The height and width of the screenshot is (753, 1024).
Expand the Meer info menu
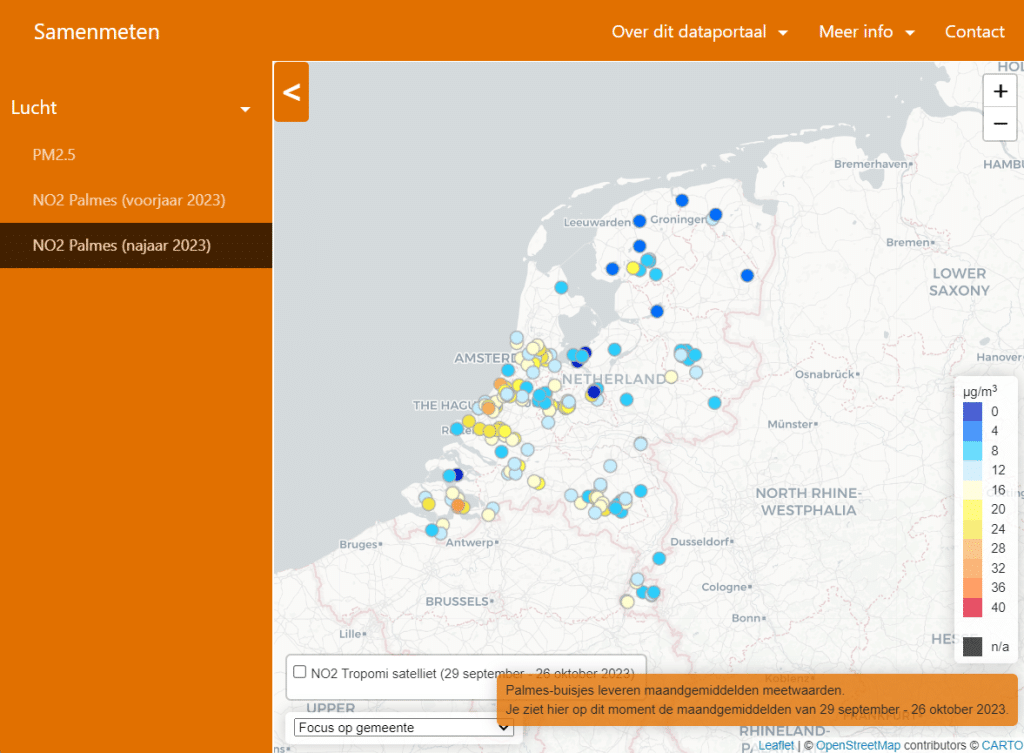point(866,32)
